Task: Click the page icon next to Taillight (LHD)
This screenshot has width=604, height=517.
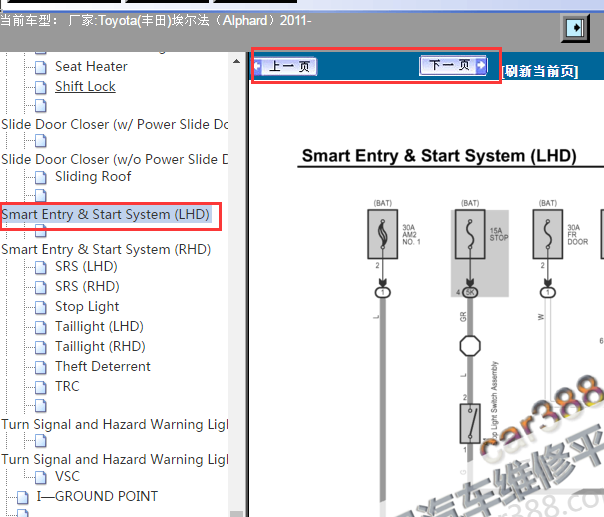Action: pos(41,327)
